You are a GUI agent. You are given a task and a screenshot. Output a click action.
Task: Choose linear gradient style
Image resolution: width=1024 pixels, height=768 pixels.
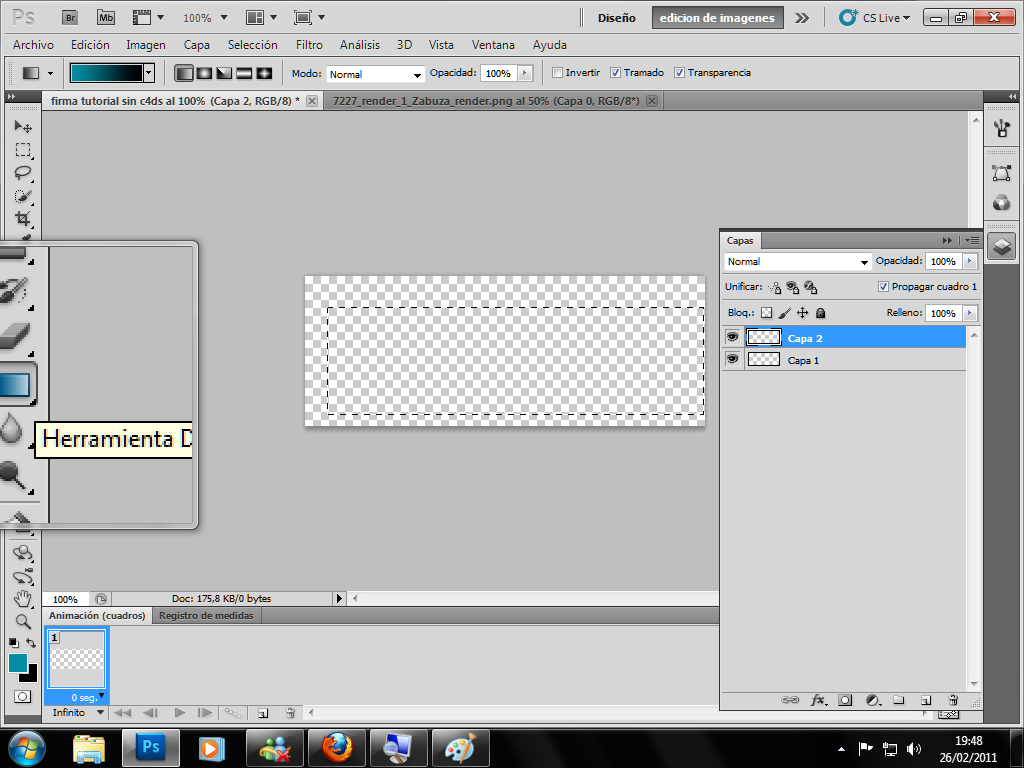(x=184, y=73)
